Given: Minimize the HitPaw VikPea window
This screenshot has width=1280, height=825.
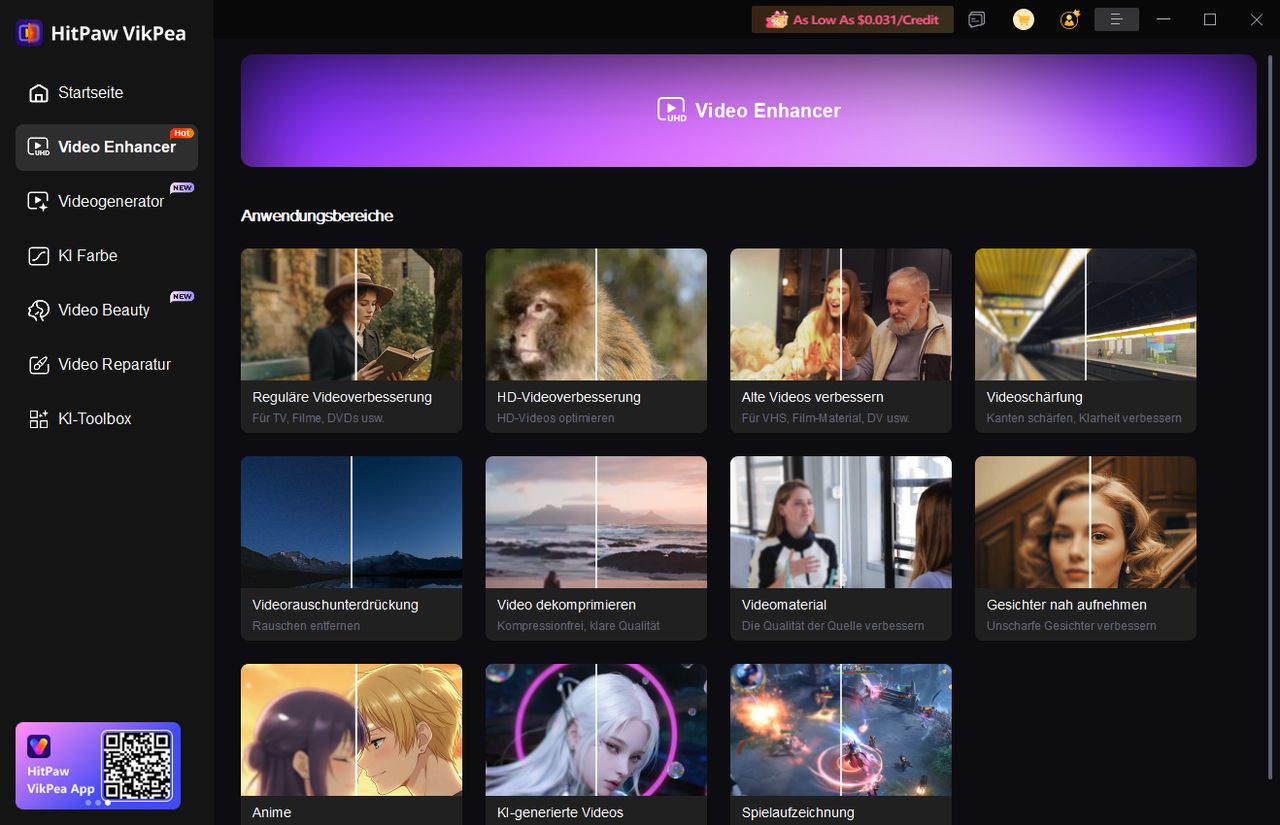Looking at the screenshot, I should coord(1163,19).
